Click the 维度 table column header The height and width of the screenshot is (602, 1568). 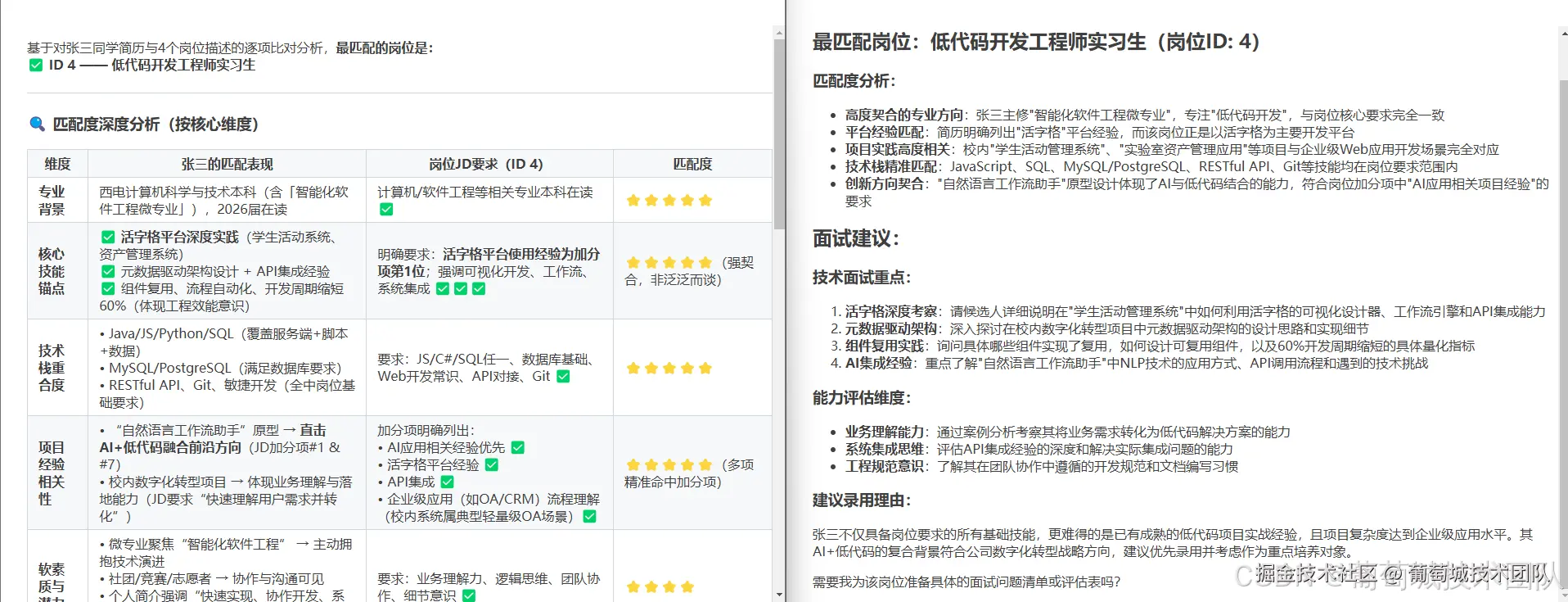[57, 164]
